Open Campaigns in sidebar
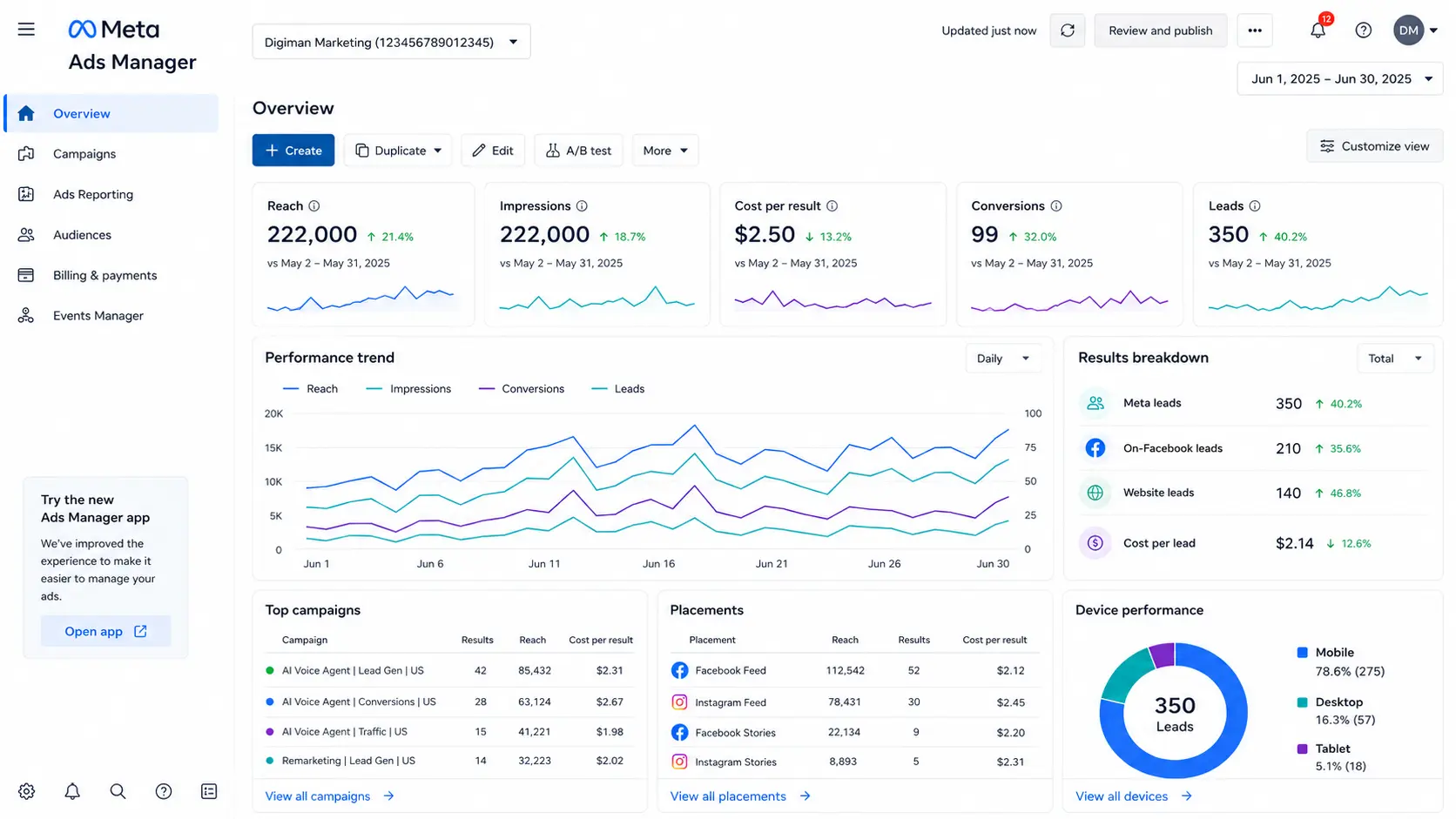 111,154
